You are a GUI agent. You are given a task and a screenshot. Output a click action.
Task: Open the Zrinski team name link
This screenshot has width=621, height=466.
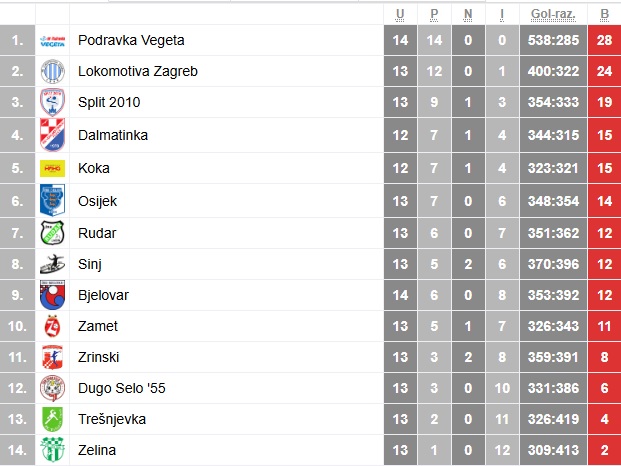tap(98, 357)
